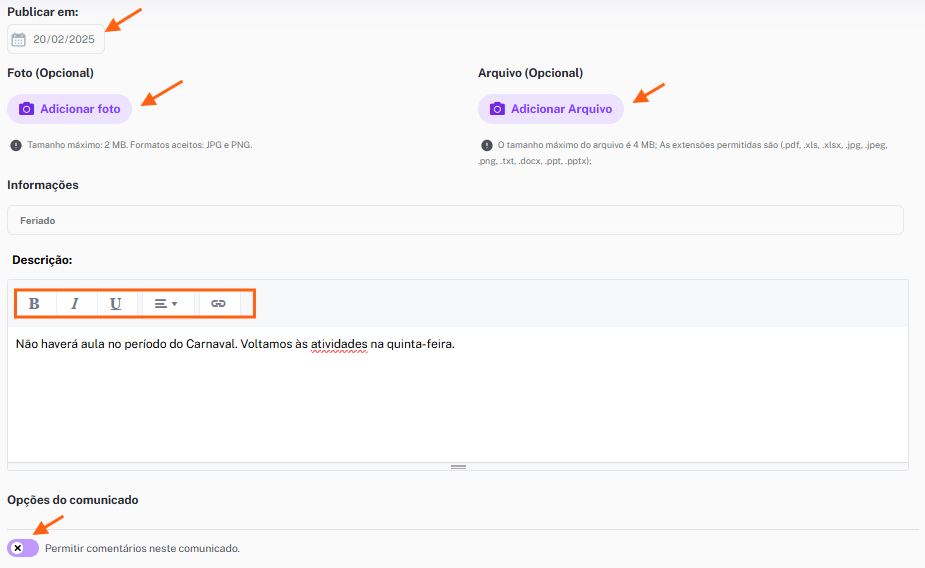Image resolution: width=925 pixels, height=568 pixels.
Task: Open the text alignment dropdown
Action: click(x=166, y=304)
